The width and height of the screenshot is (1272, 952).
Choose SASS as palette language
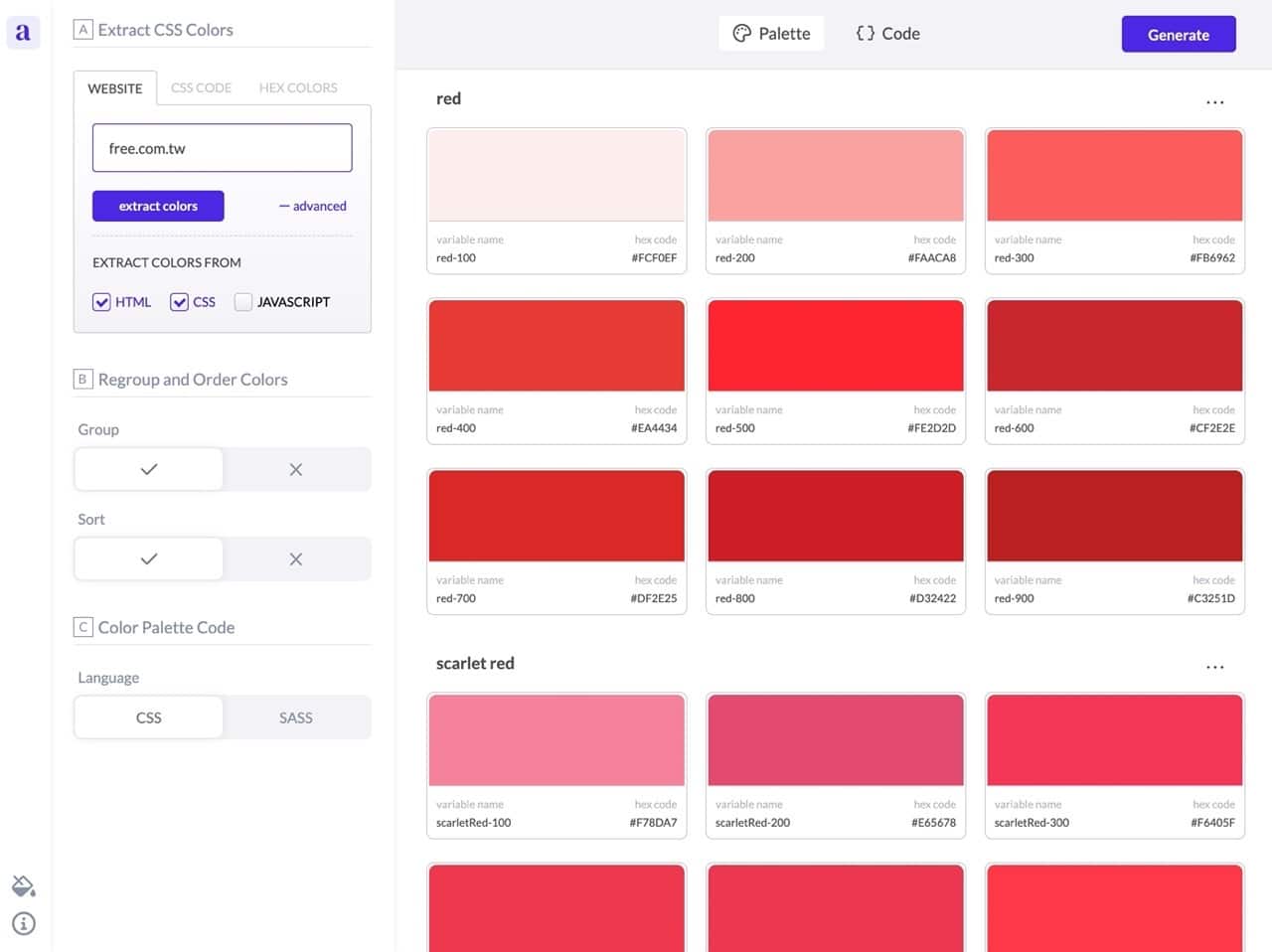click(x=296, y=717)
